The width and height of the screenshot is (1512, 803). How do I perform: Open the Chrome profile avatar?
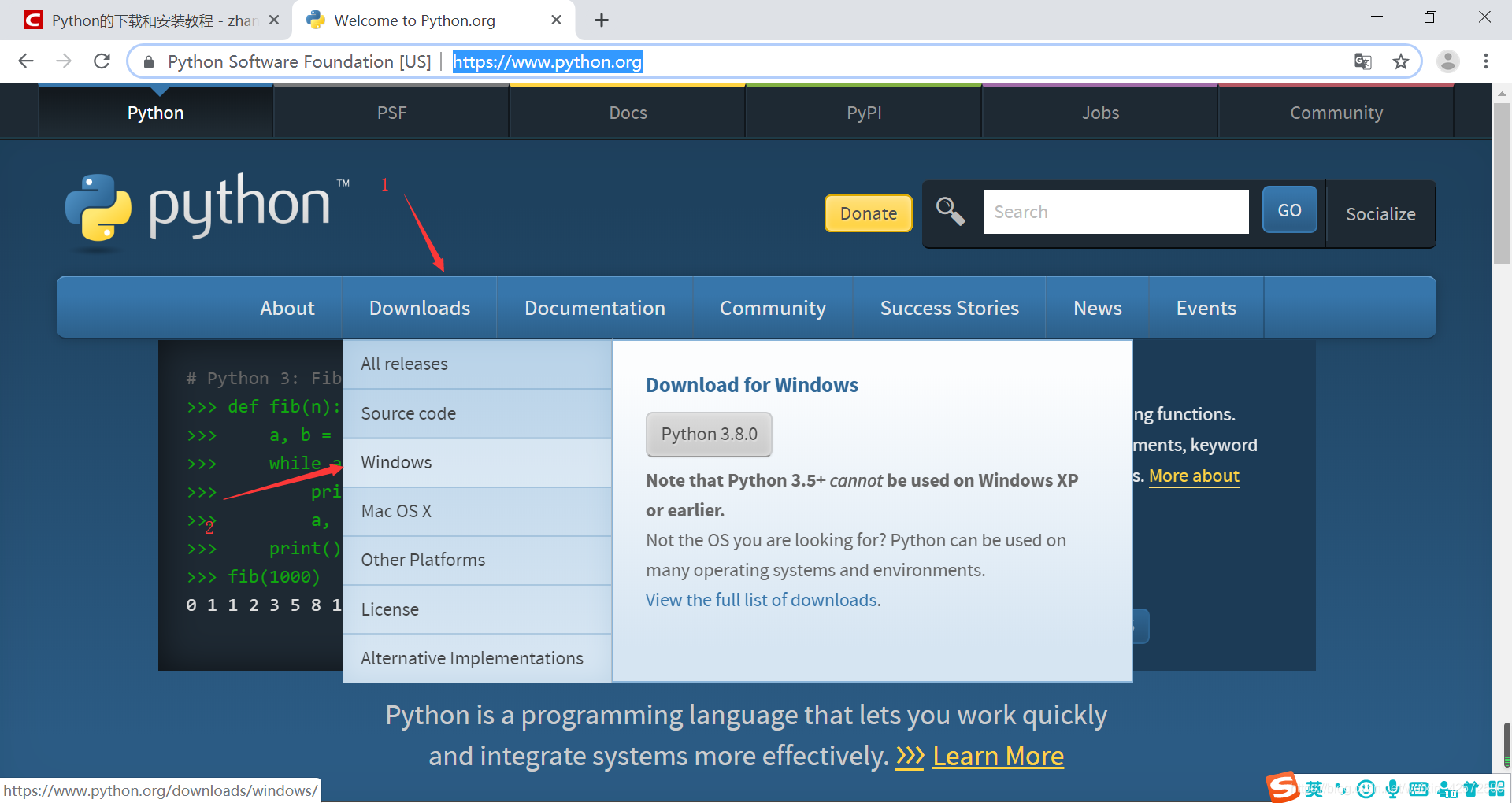1448,61
